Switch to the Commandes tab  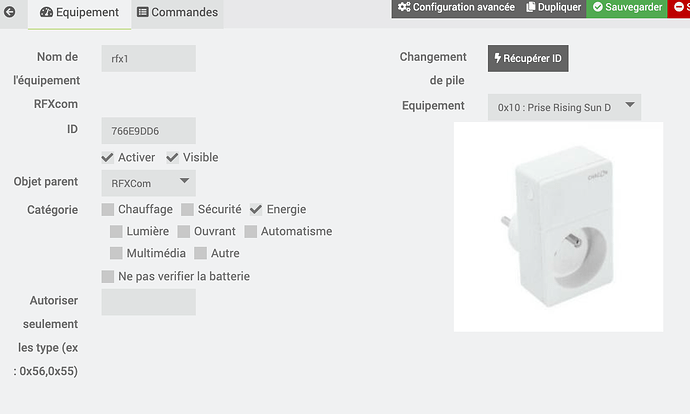click(x=177, y=12)
